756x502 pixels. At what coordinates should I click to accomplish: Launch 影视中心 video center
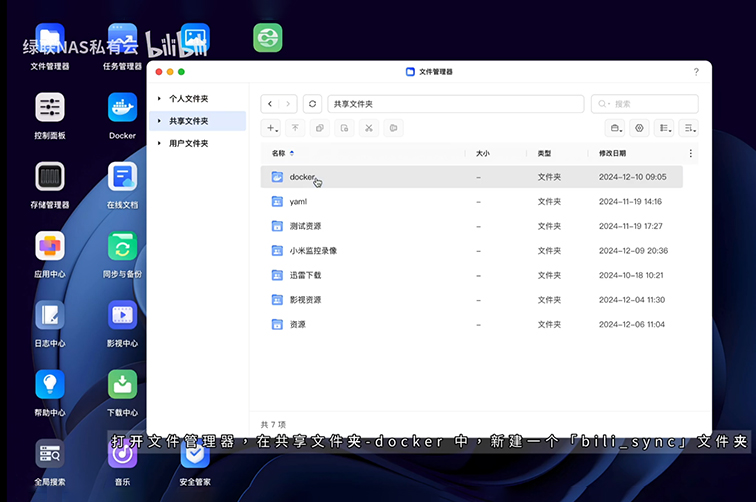pos(122,315)
